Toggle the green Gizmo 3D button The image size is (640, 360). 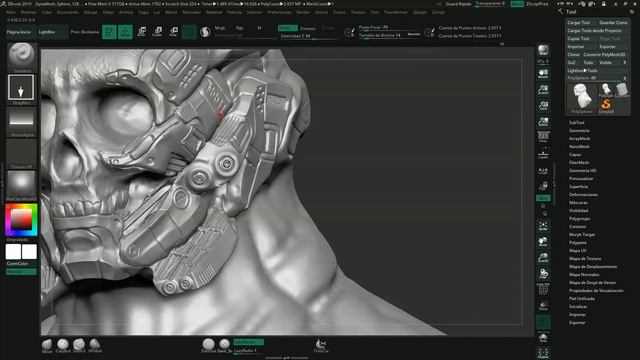tap(189, 32)
